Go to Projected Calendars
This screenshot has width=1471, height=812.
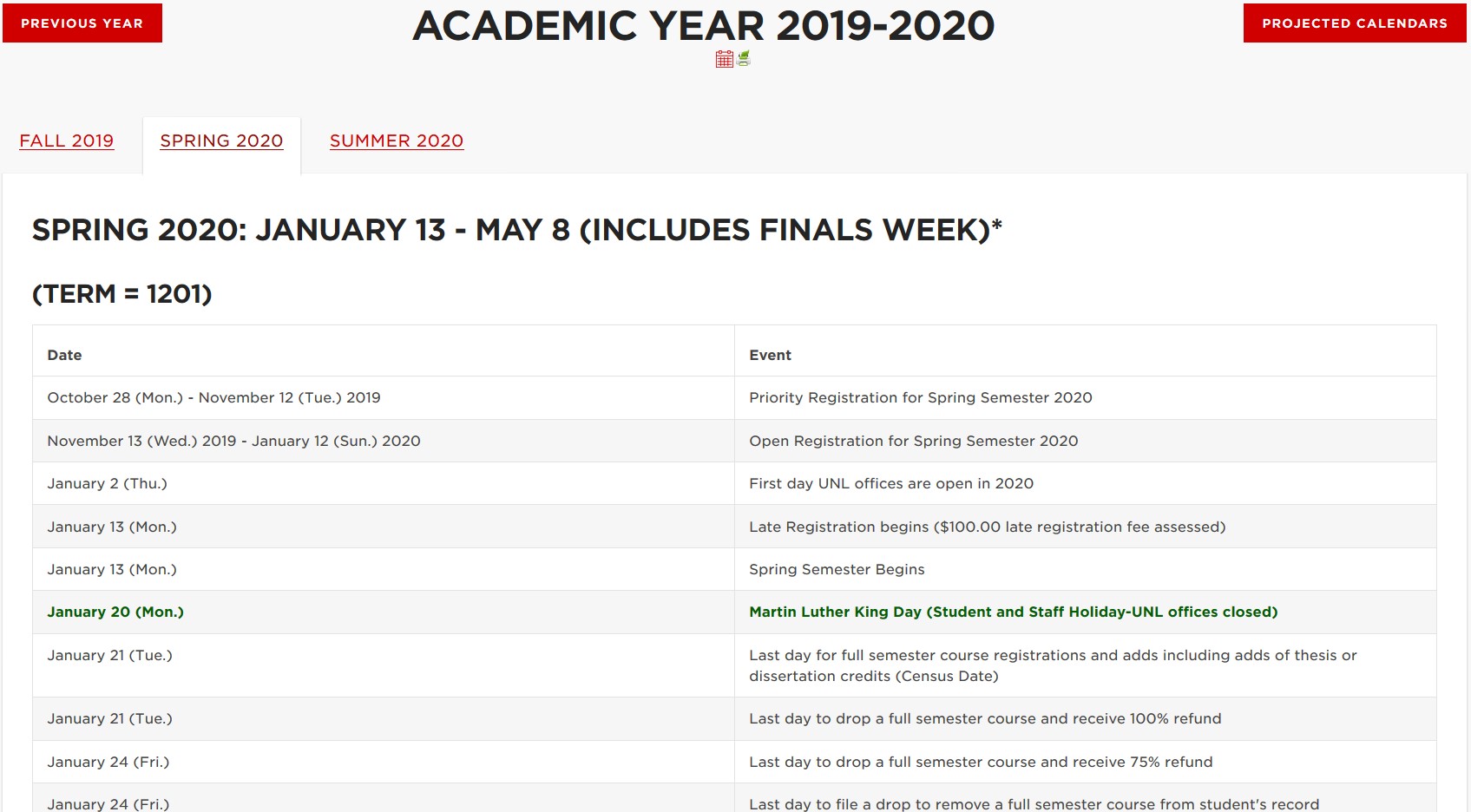1354,23
